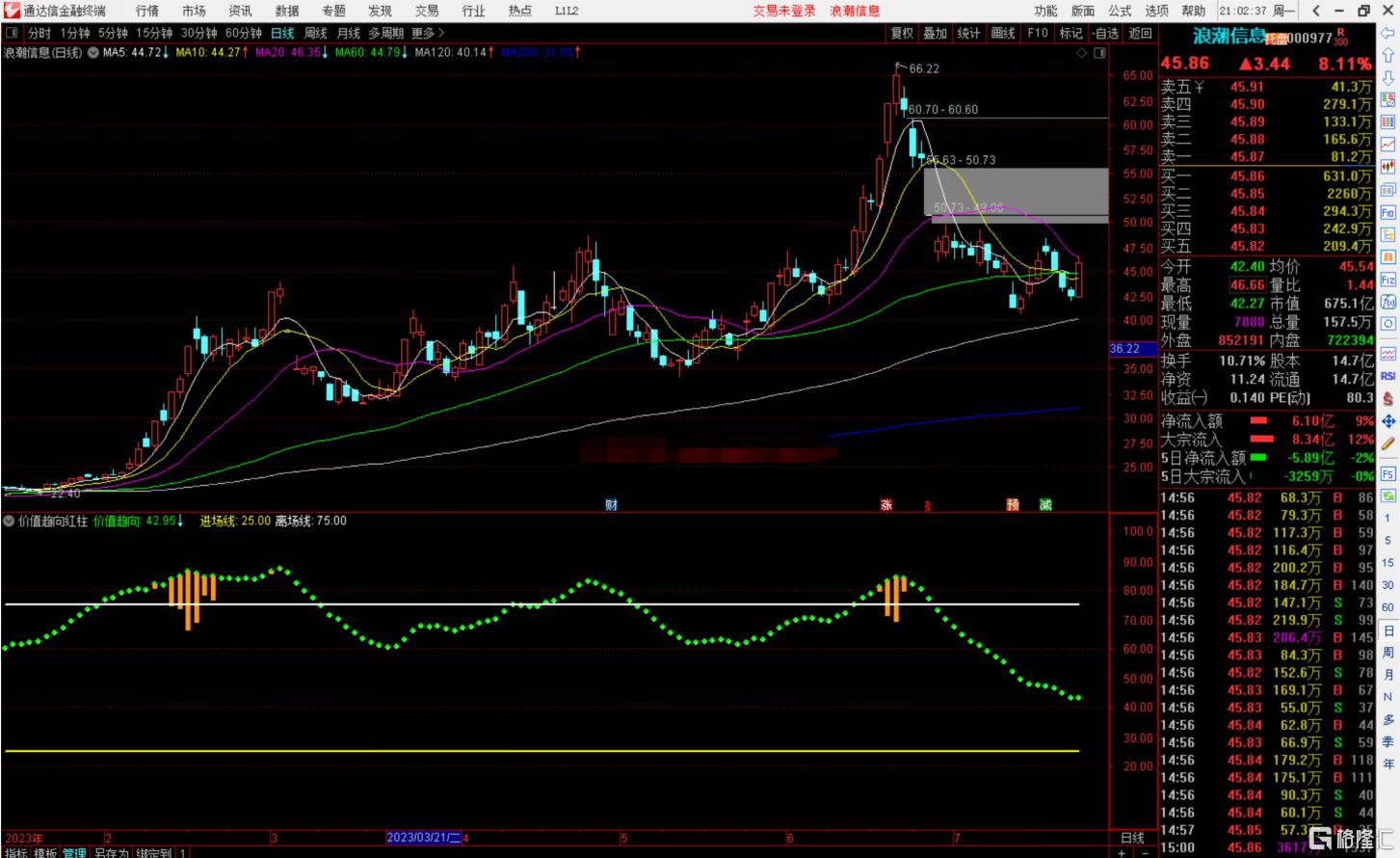This screenshot has height=858, width=1400.
Task: Click the 绑定到 button at the bottom
Action: click(x=153, y=852)
